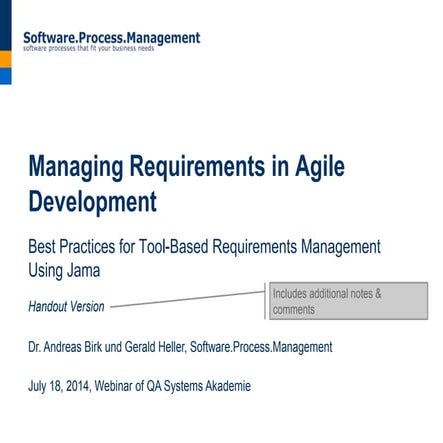Click the authors line 'Dr. Andreas Birk und Gerald Heller'
The width and height of the screenshot is (443, 443).
click(x=106, y=347)
